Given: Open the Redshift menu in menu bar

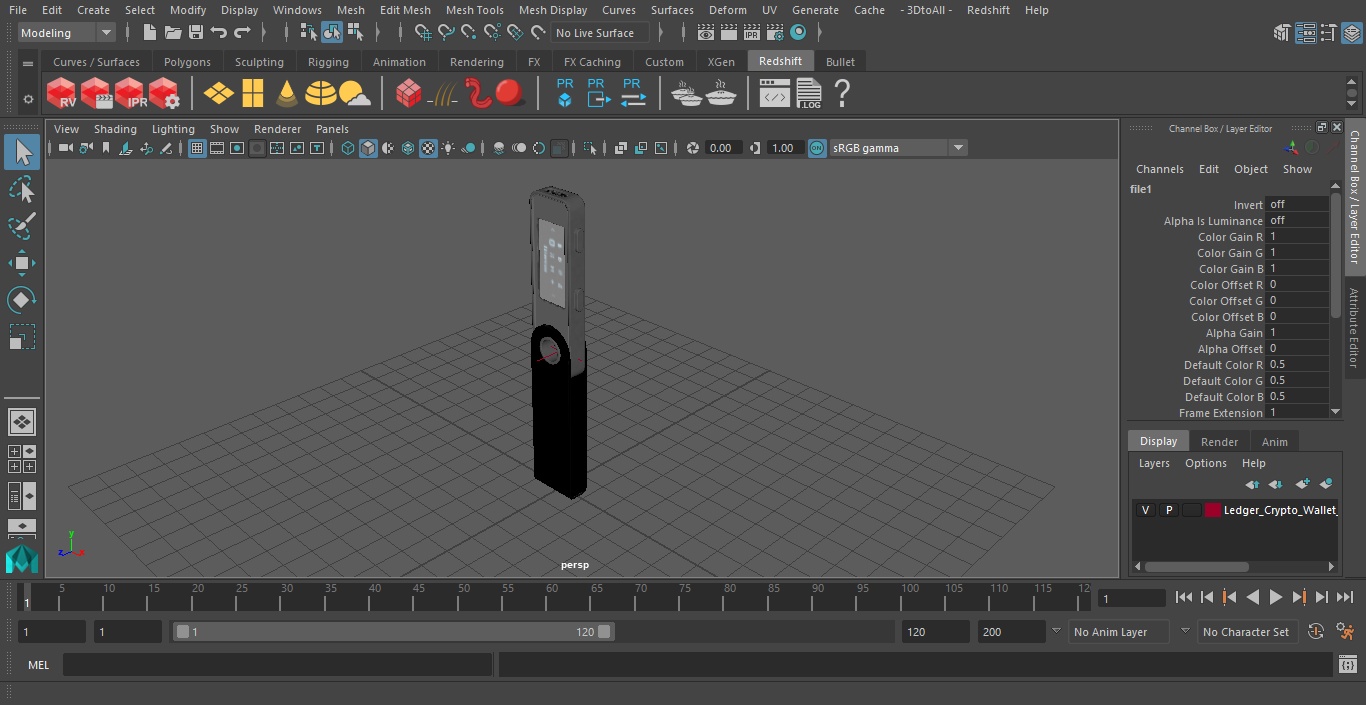Looking at the screenshot, I should click(x=988, y=10).
